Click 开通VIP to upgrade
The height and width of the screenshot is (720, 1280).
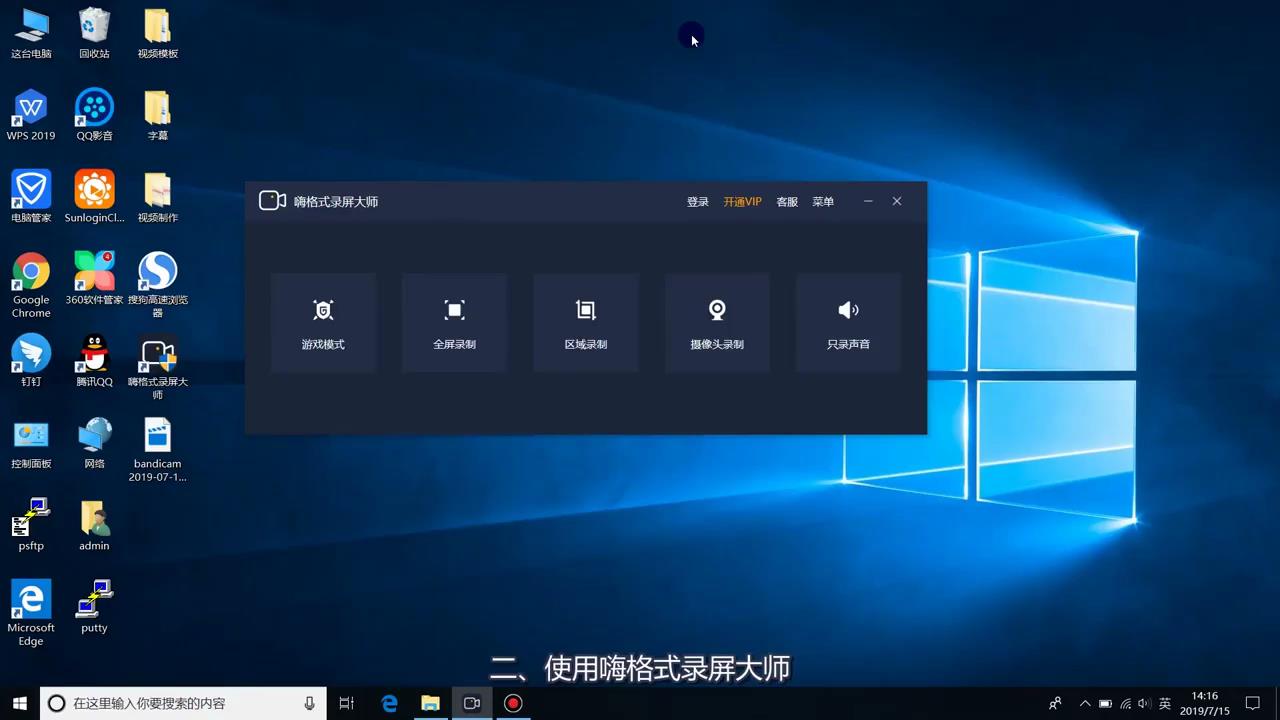coord(743,202)
